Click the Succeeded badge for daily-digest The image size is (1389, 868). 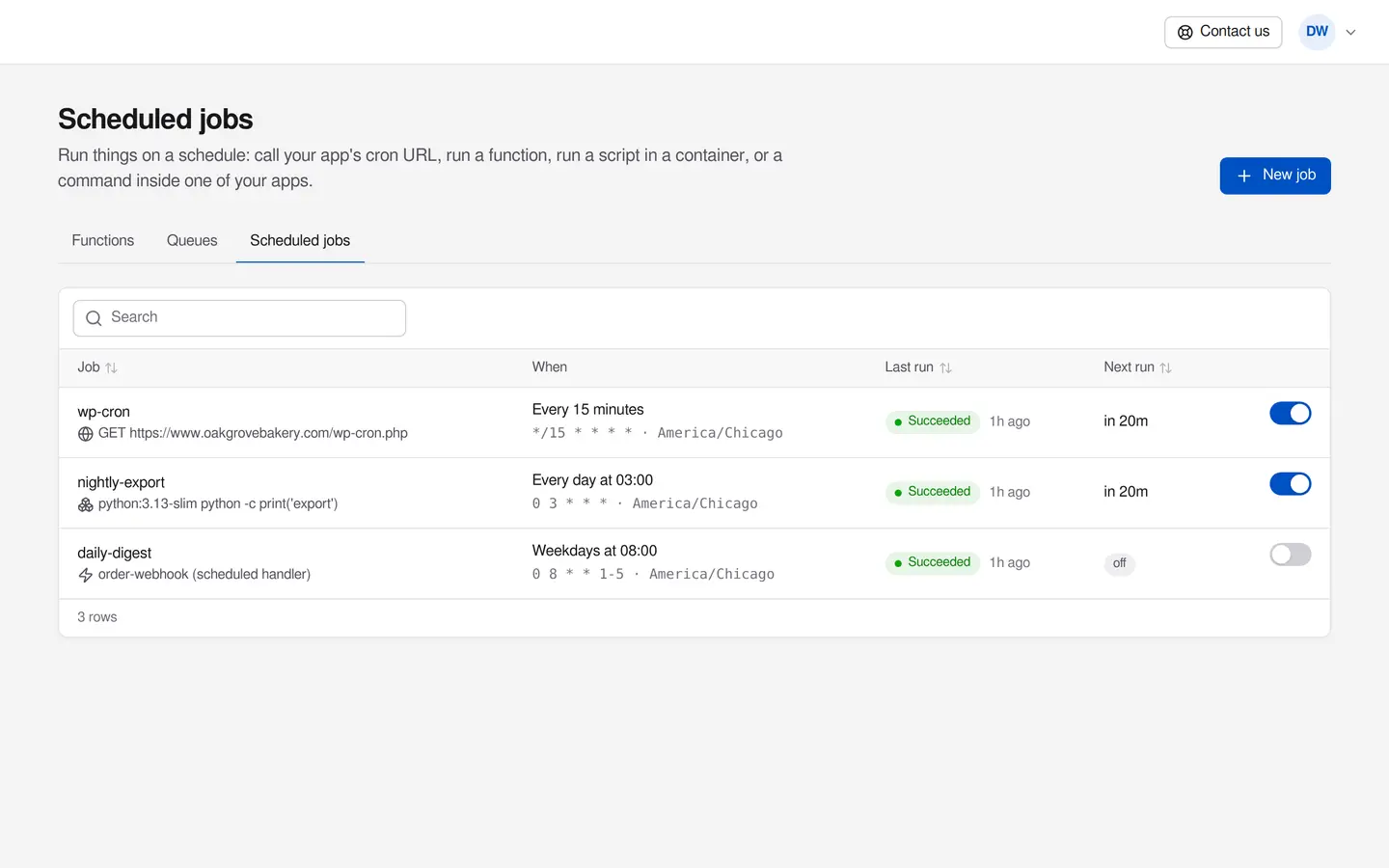[933, 562]
